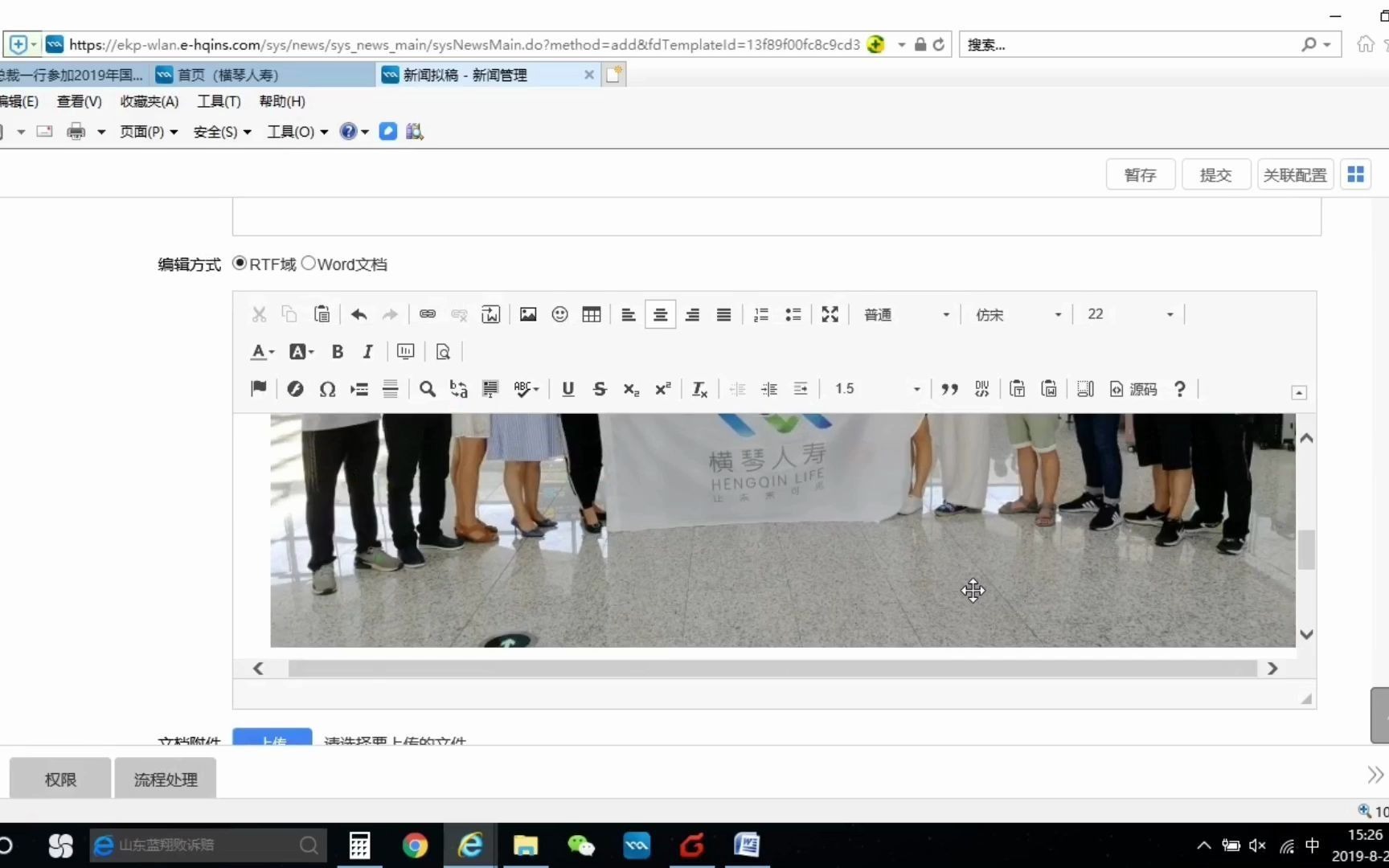The width and height of the screenshot is (1389, 868).
Task: Maximize the editor with the fullscreen icon
Action: pyautogui.click(x=830, y=314)
